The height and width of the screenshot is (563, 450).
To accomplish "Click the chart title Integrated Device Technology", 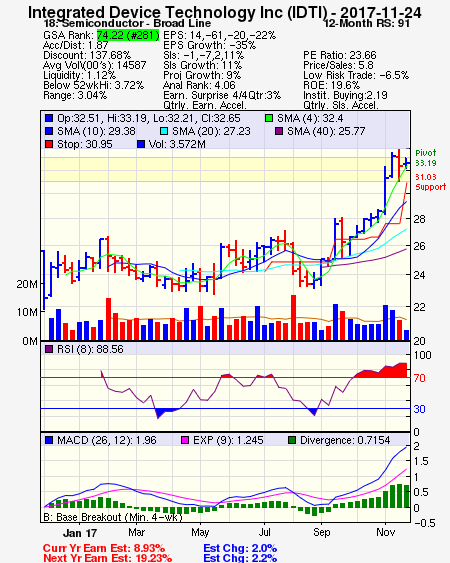I will click(x=224, y=13).
